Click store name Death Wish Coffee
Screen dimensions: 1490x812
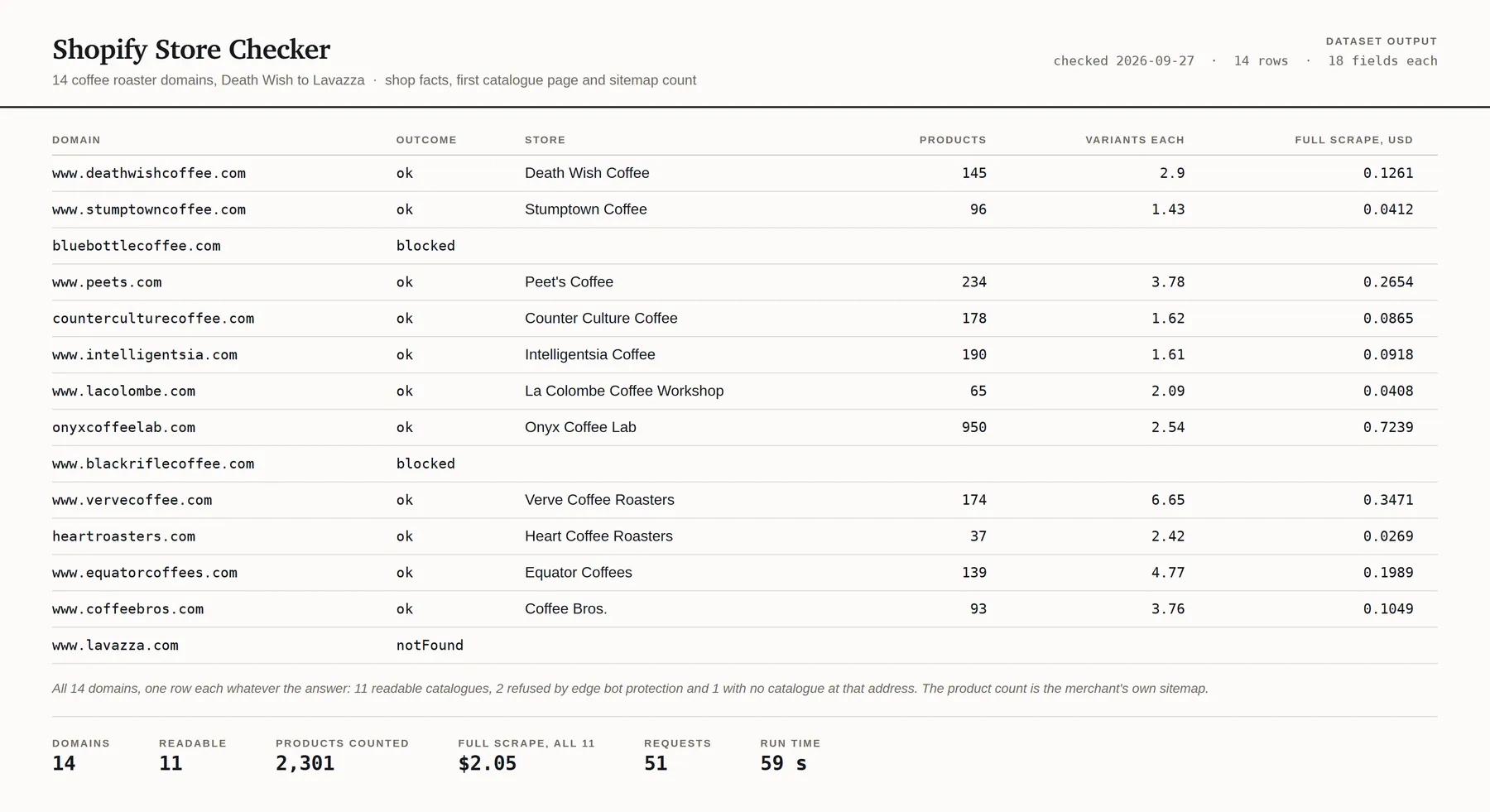coord(587,173)
